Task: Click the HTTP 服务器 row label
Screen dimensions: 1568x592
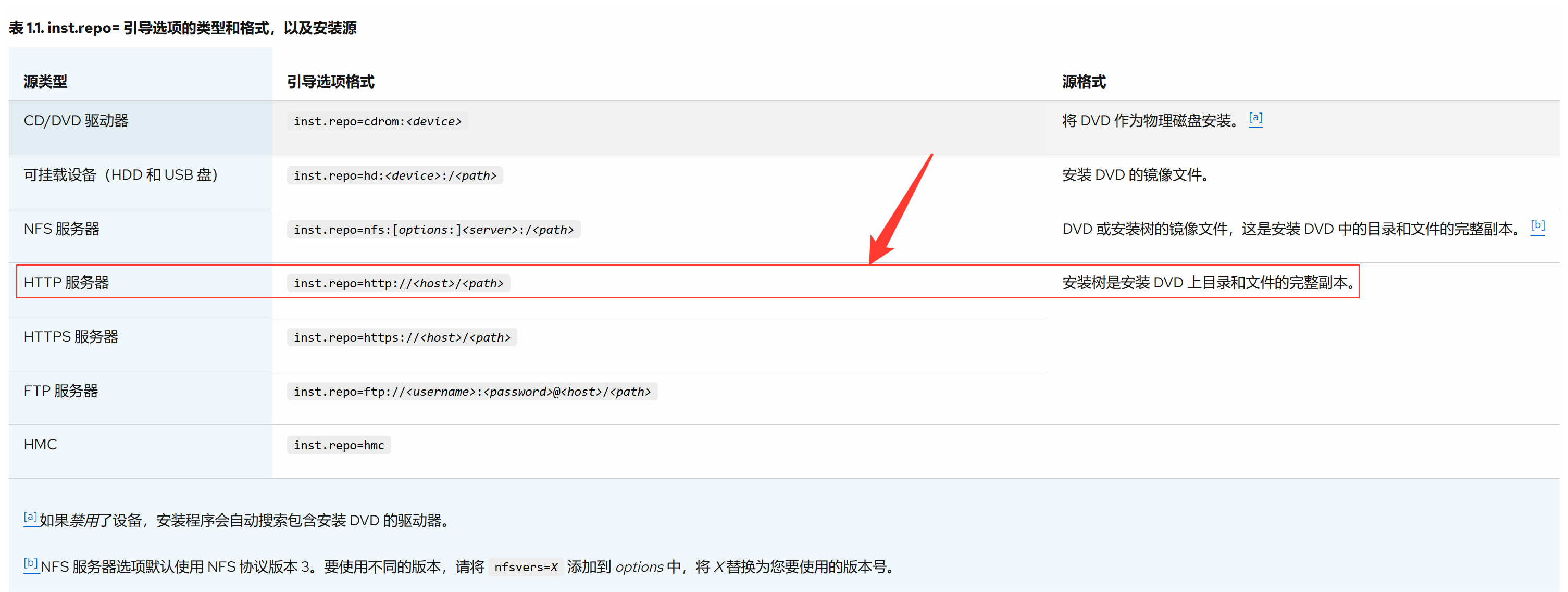Action: click(x=66, y=283)
